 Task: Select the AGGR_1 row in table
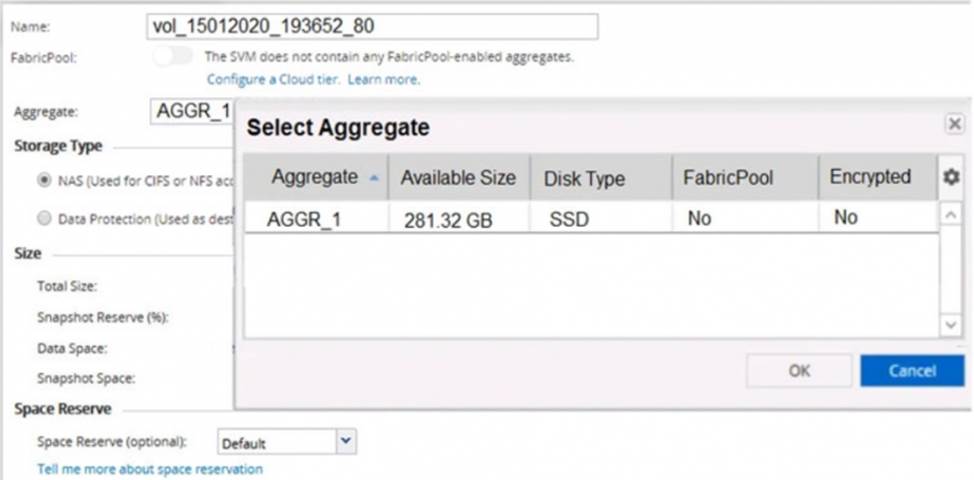(x=590, y=218)
